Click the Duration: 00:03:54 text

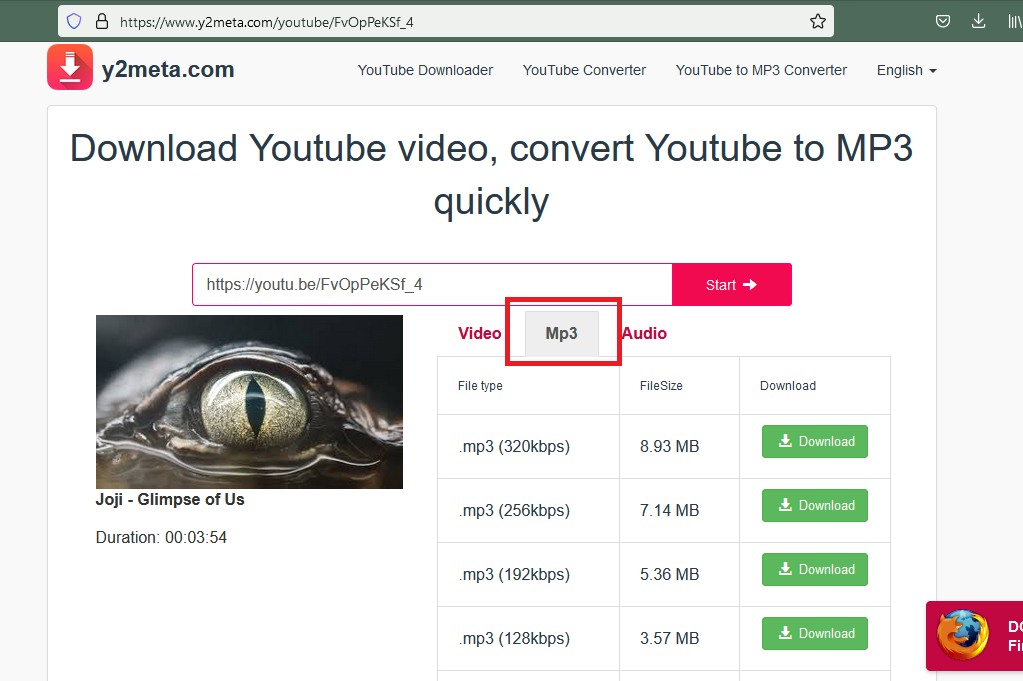(x=161, y=537)
